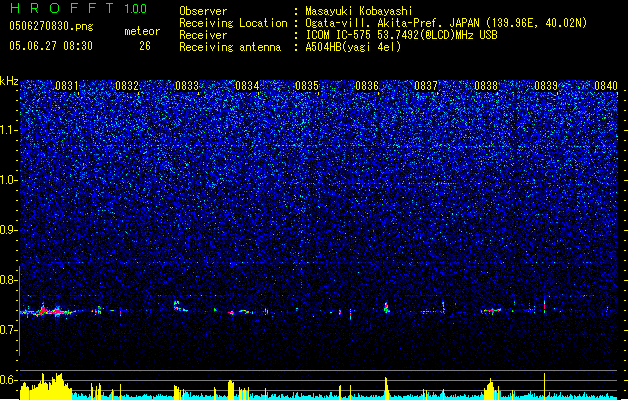Click observer name Masayuki Kobayashi
The image size is (629, 400).
(359, 11)
